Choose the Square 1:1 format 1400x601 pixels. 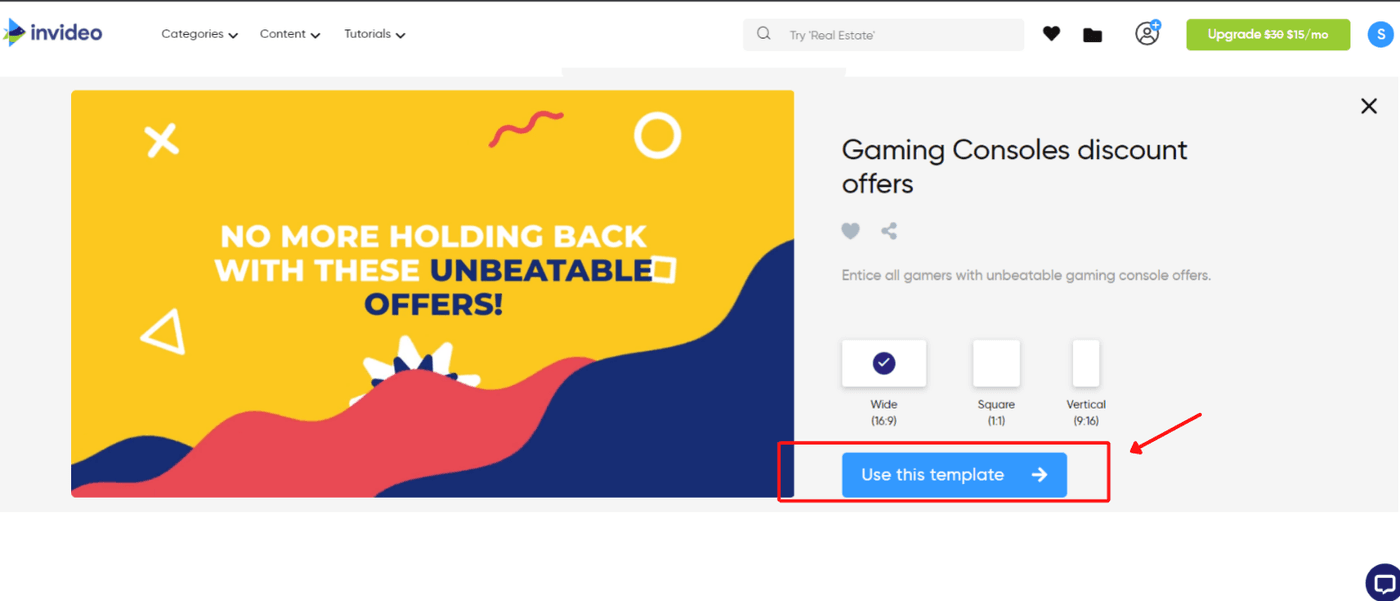coord(996,364)
